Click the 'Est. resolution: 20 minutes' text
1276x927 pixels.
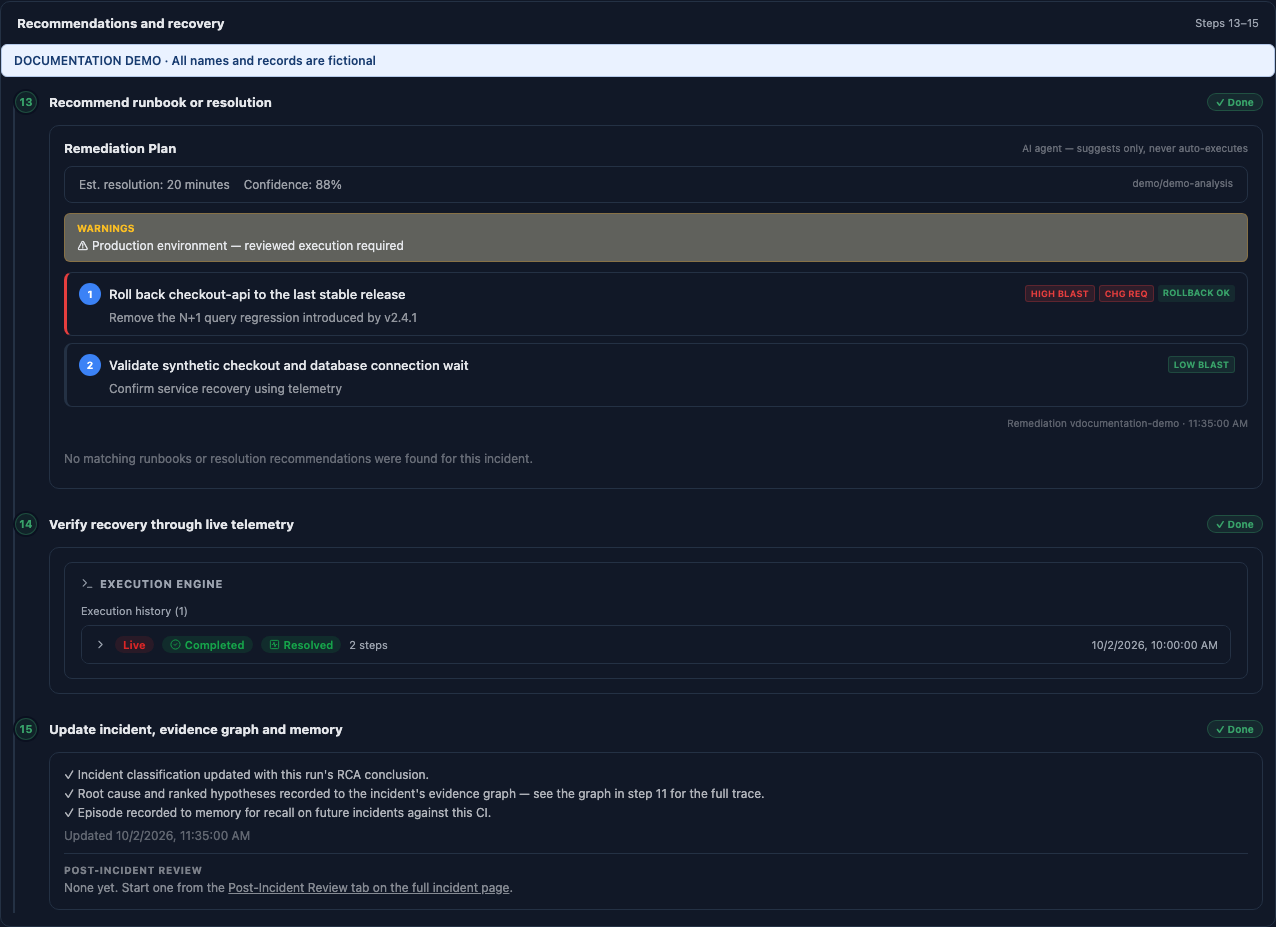(154, 184)
